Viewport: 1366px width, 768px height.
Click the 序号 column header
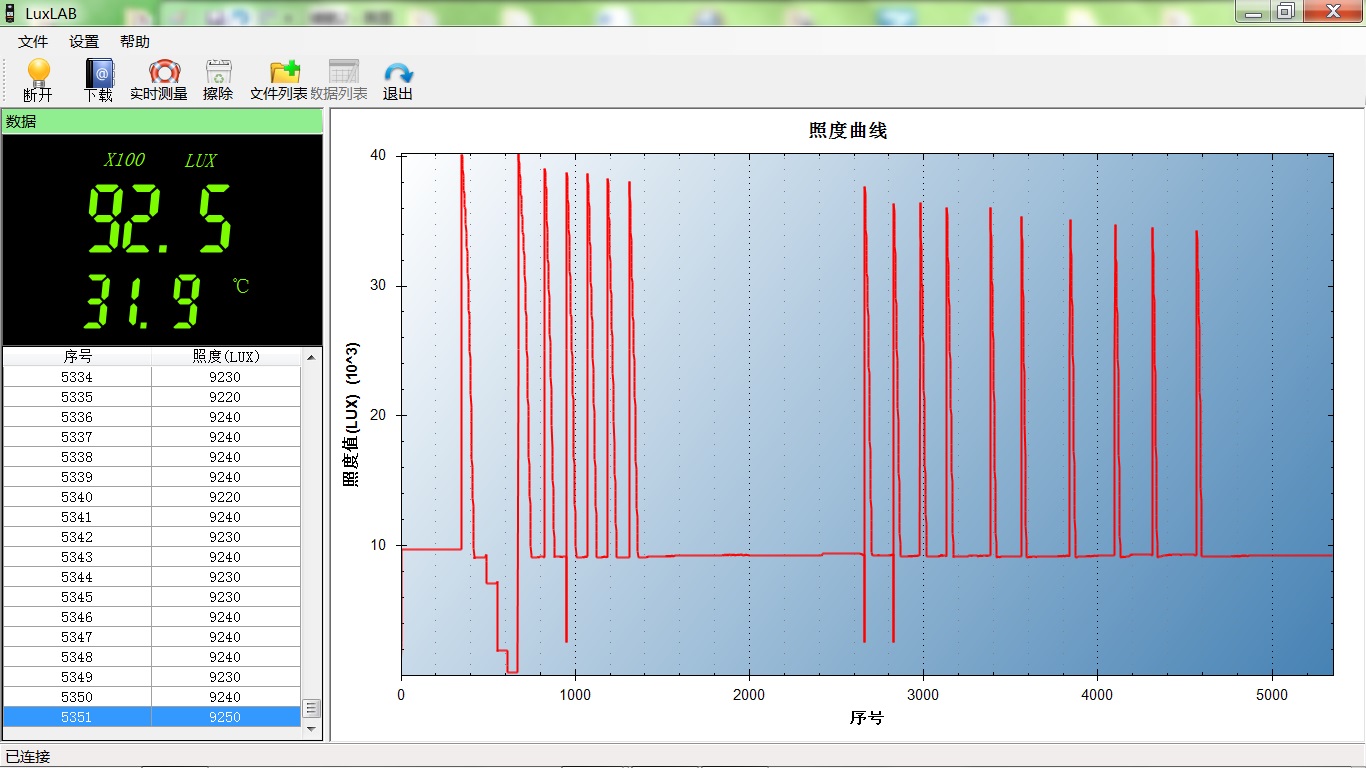[x=77, y=356]
